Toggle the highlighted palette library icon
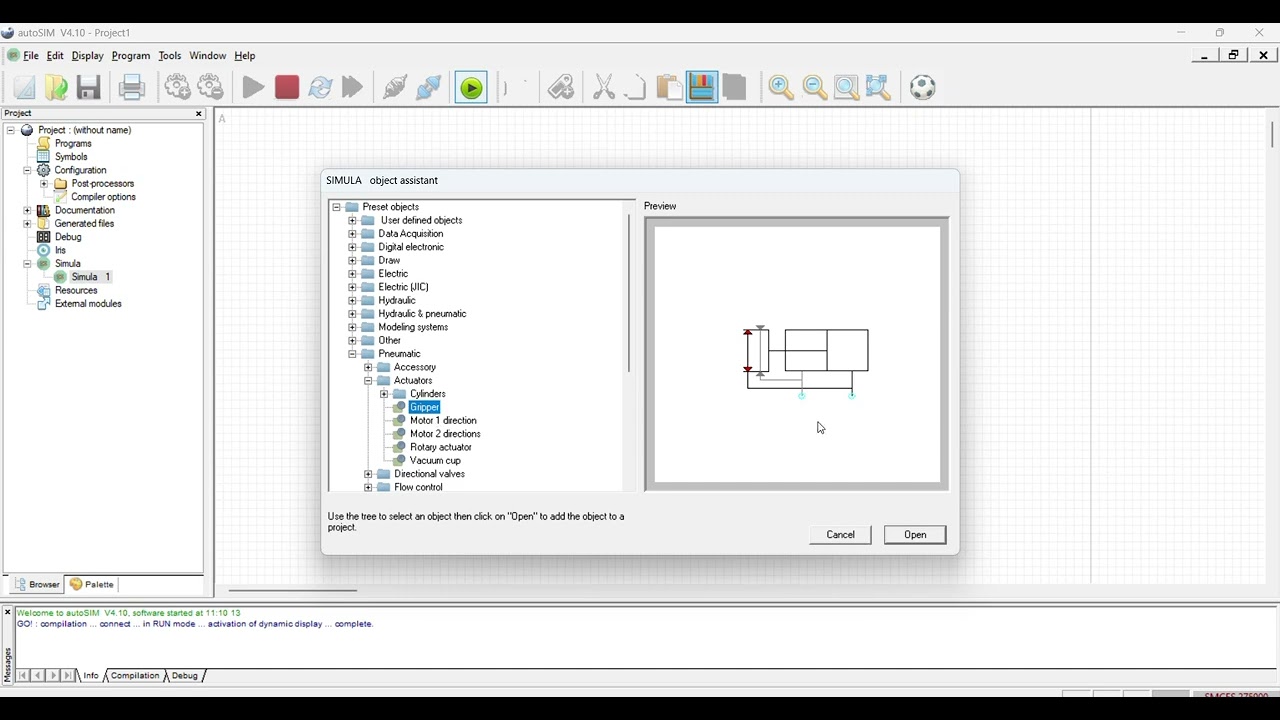This screenshot has width=1280, height=720. click(x=702, y=88)
